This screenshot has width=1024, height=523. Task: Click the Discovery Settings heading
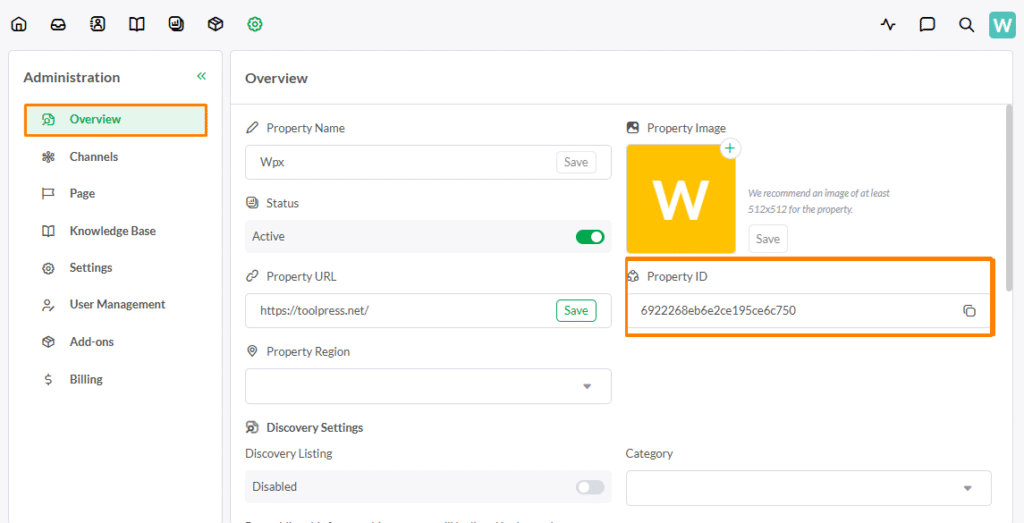pyautogui.click(x=315, y=428)
